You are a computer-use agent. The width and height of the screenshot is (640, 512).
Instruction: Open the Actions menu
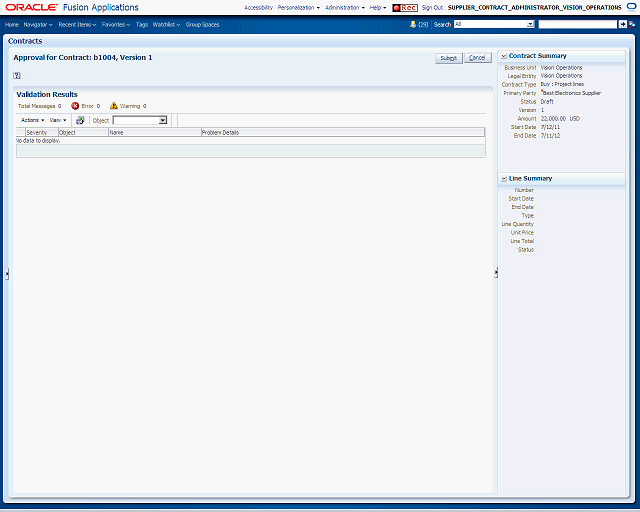[x=32, y=120]
